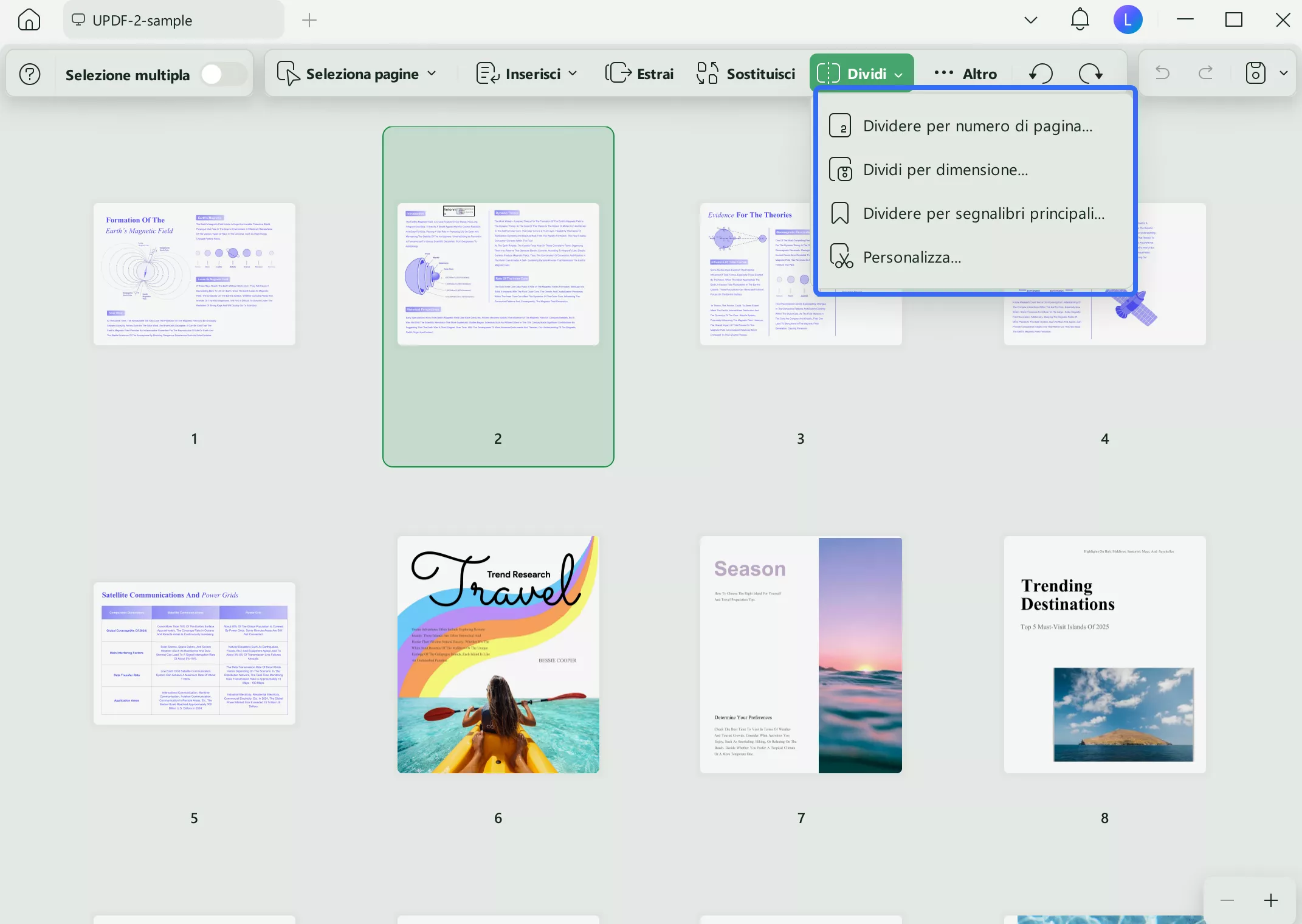Click the home icon
The image size is (1302, 924).
29,20
